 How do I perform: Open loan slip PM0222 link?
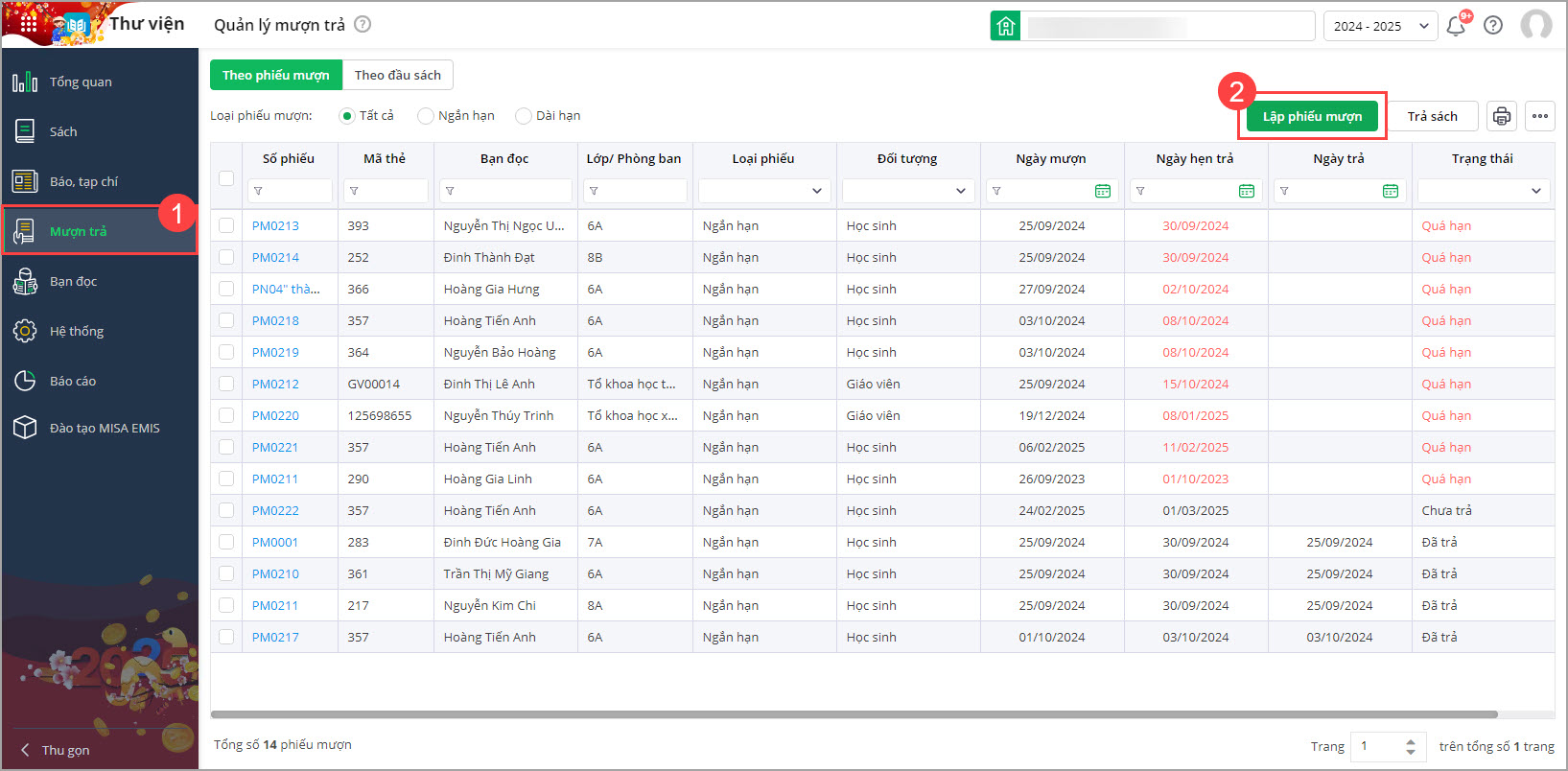[275, 510]
